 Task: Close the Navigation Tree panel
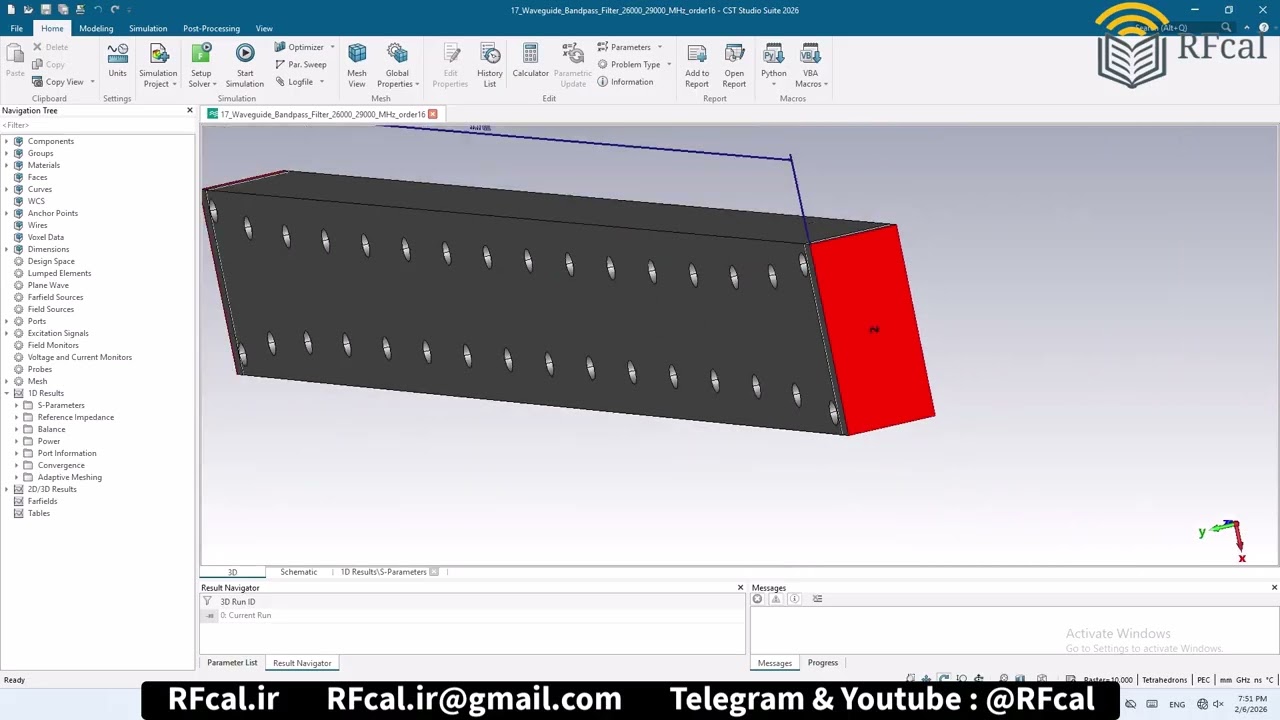tap(190, 110)
